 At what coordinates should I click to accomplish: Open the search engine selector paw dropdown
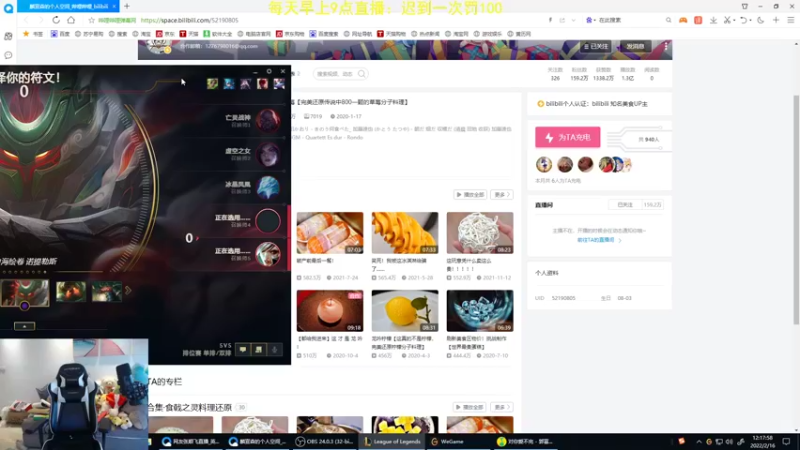590,20
